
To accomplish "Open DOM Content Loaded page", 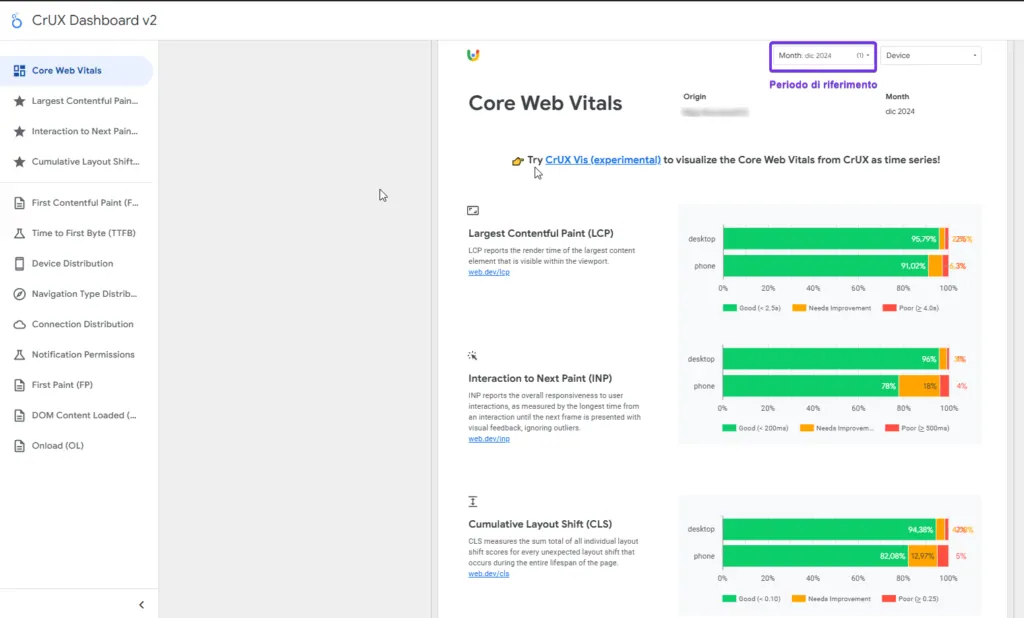I will [76, 415].
